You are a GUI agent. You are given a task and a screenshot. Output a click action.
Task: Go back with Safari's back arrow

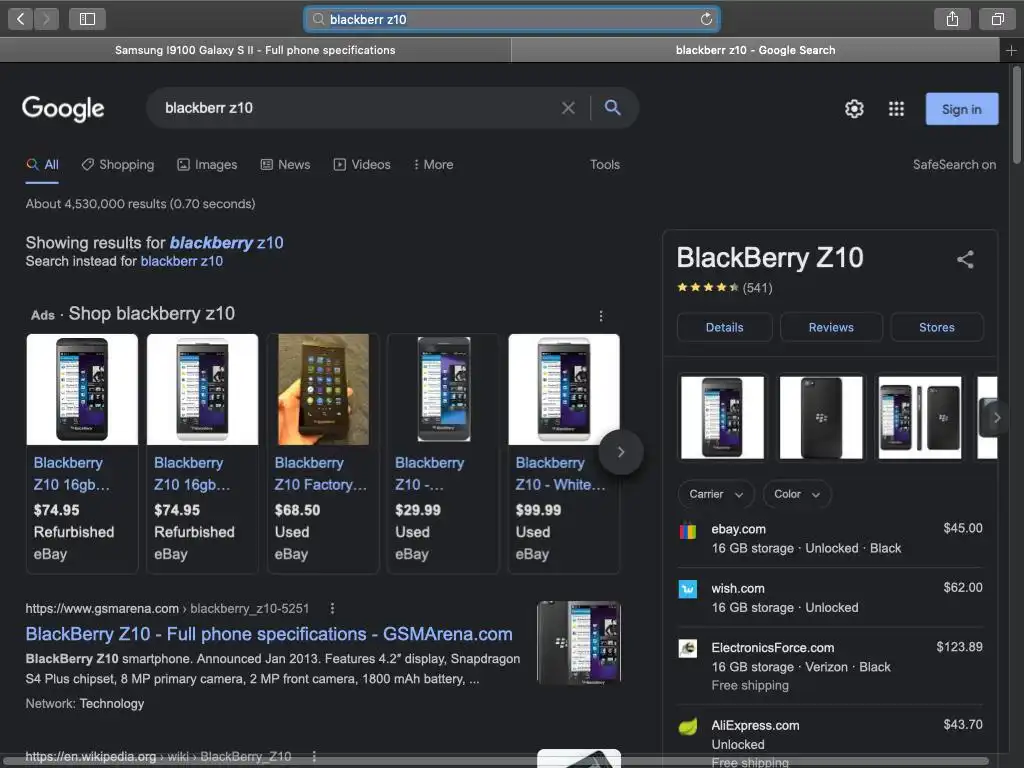[x=20, y=19]
